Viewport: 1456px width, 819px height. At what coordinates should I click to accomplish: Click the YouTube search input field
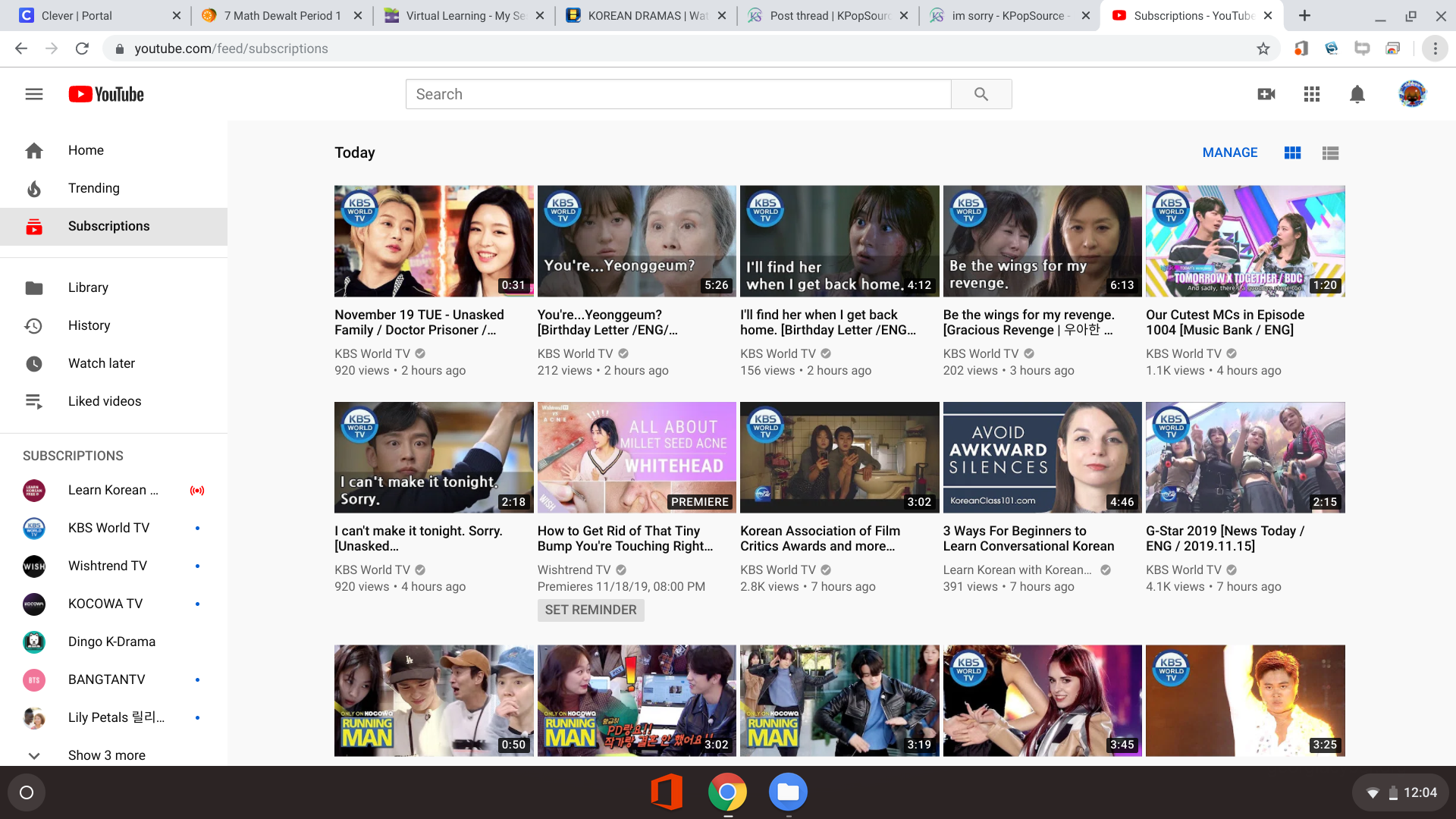(678, 94)
